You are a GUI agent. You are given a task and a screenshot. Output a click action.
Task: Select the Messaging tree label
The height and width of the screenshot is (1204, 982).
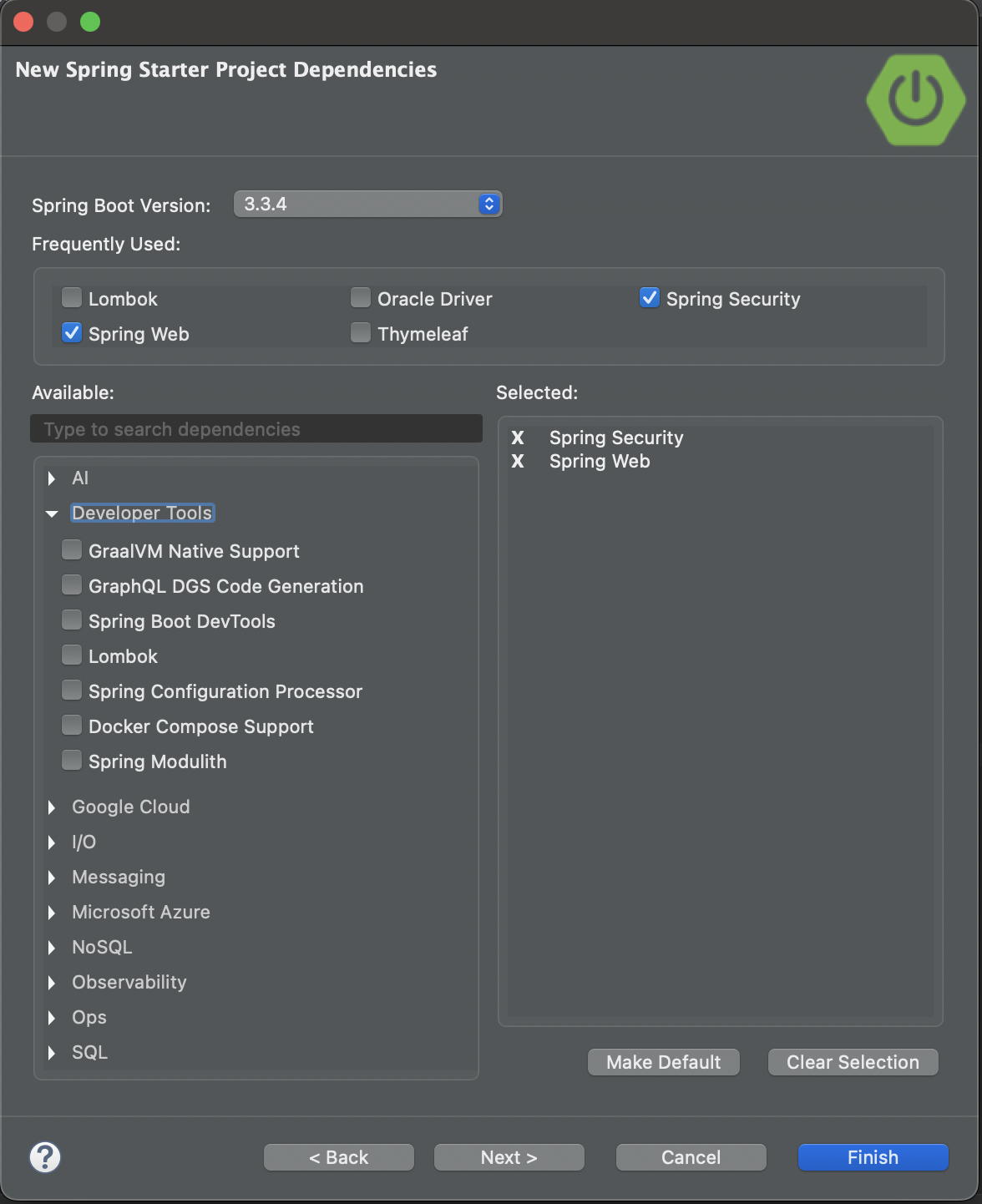[119, 877]
